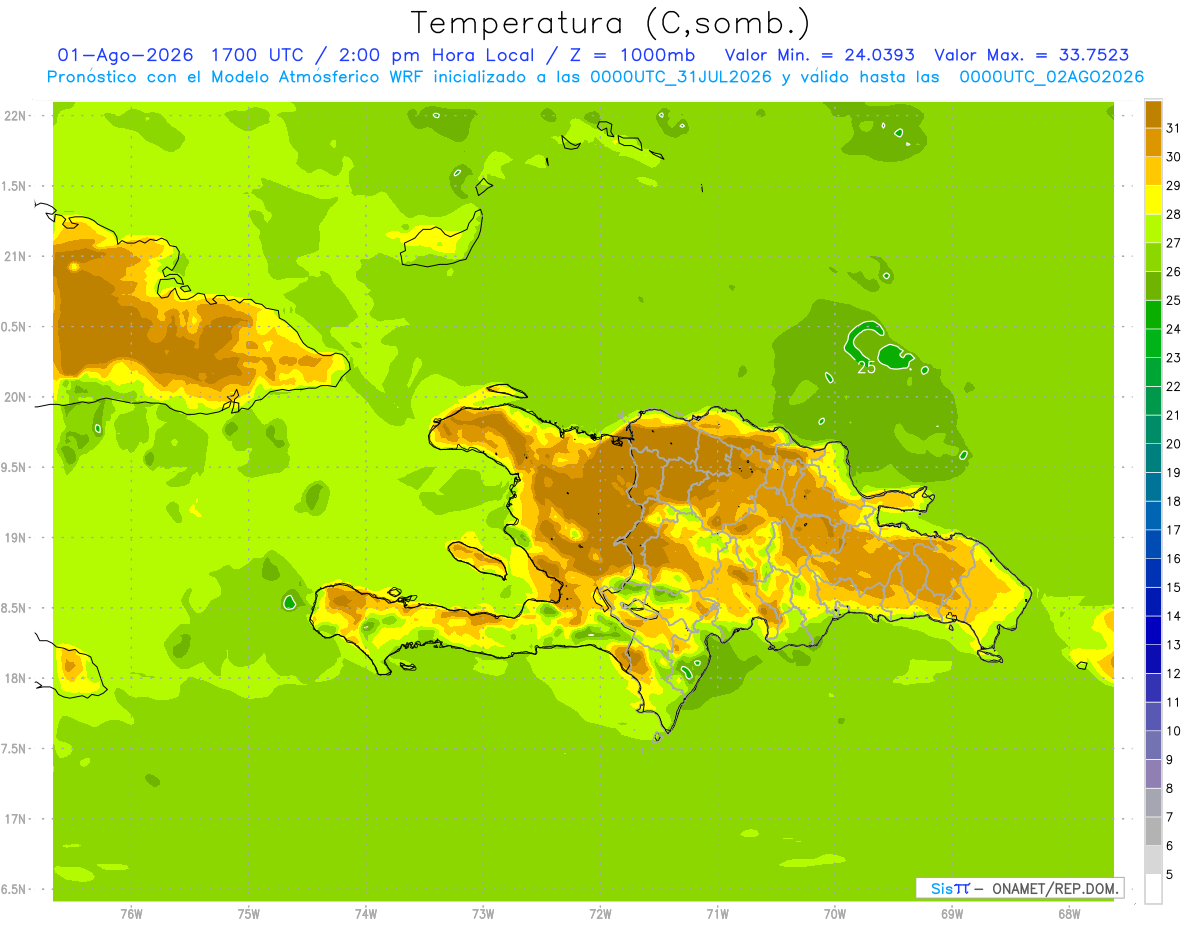Click the '74W' longitude label
This screenshot has width=1200, height=927.
(x=366, y=913)
